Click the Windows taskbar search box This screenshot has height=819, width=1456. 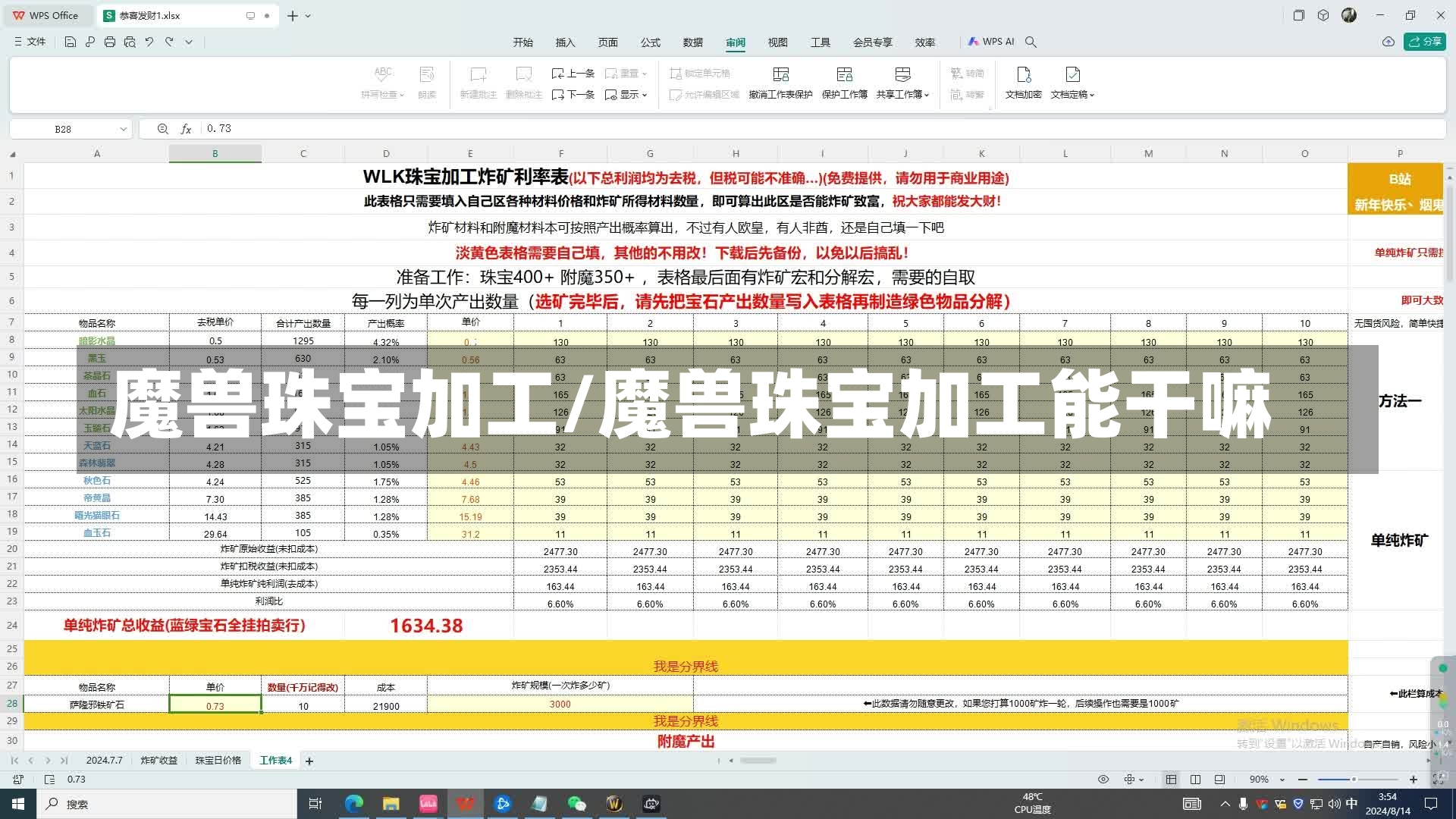tap(167, 804)
